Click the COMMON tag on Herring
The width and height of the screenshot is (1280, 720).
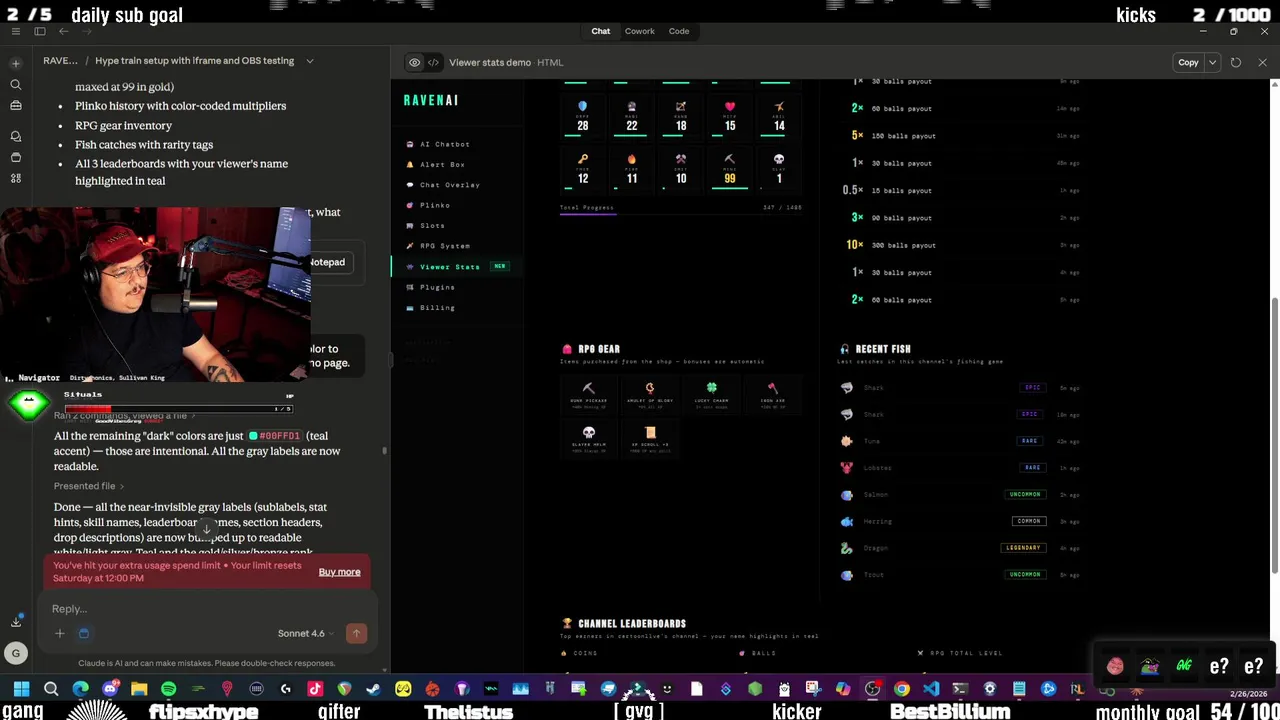click(x=1029, y=521)
